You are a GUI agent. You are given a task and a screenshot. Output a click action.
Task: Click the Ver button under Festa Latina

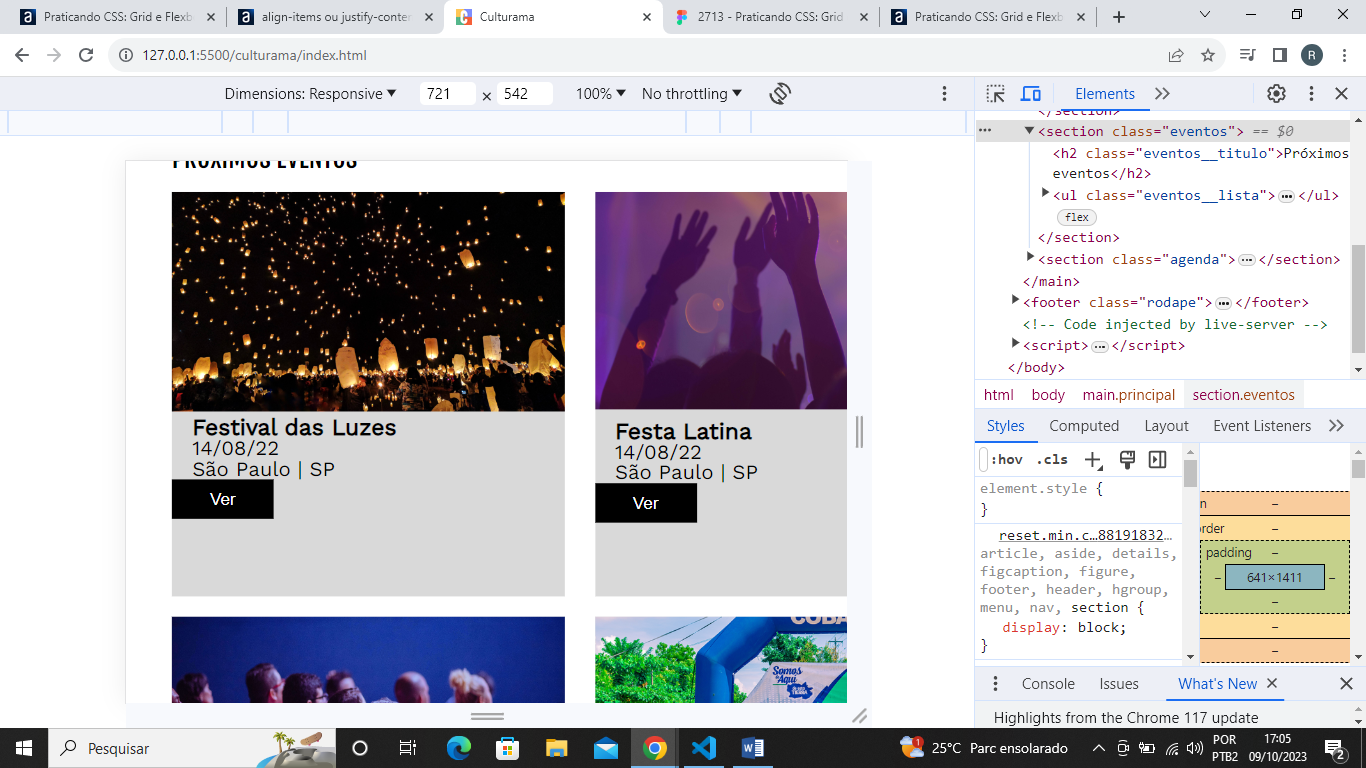click(x=646, y=503)
